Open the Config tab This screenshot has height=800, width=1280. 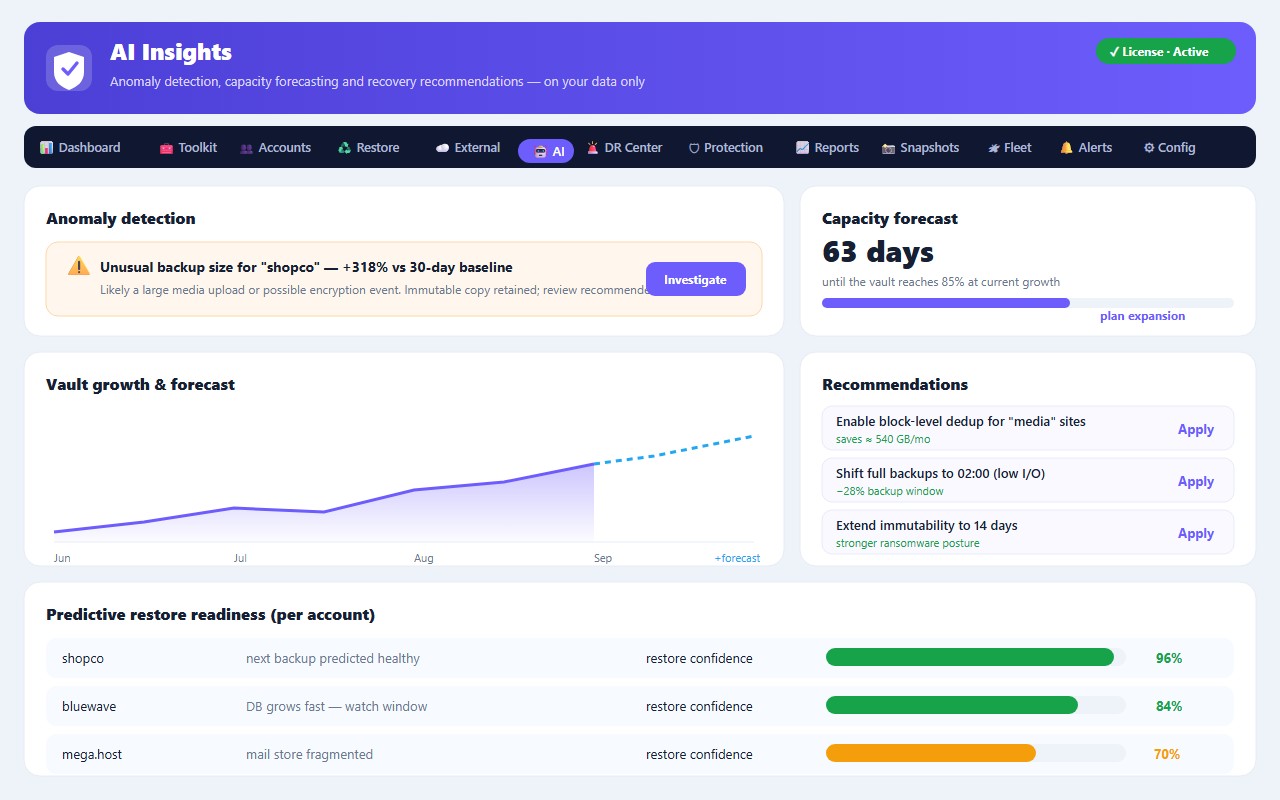[x=1169, y=147]
